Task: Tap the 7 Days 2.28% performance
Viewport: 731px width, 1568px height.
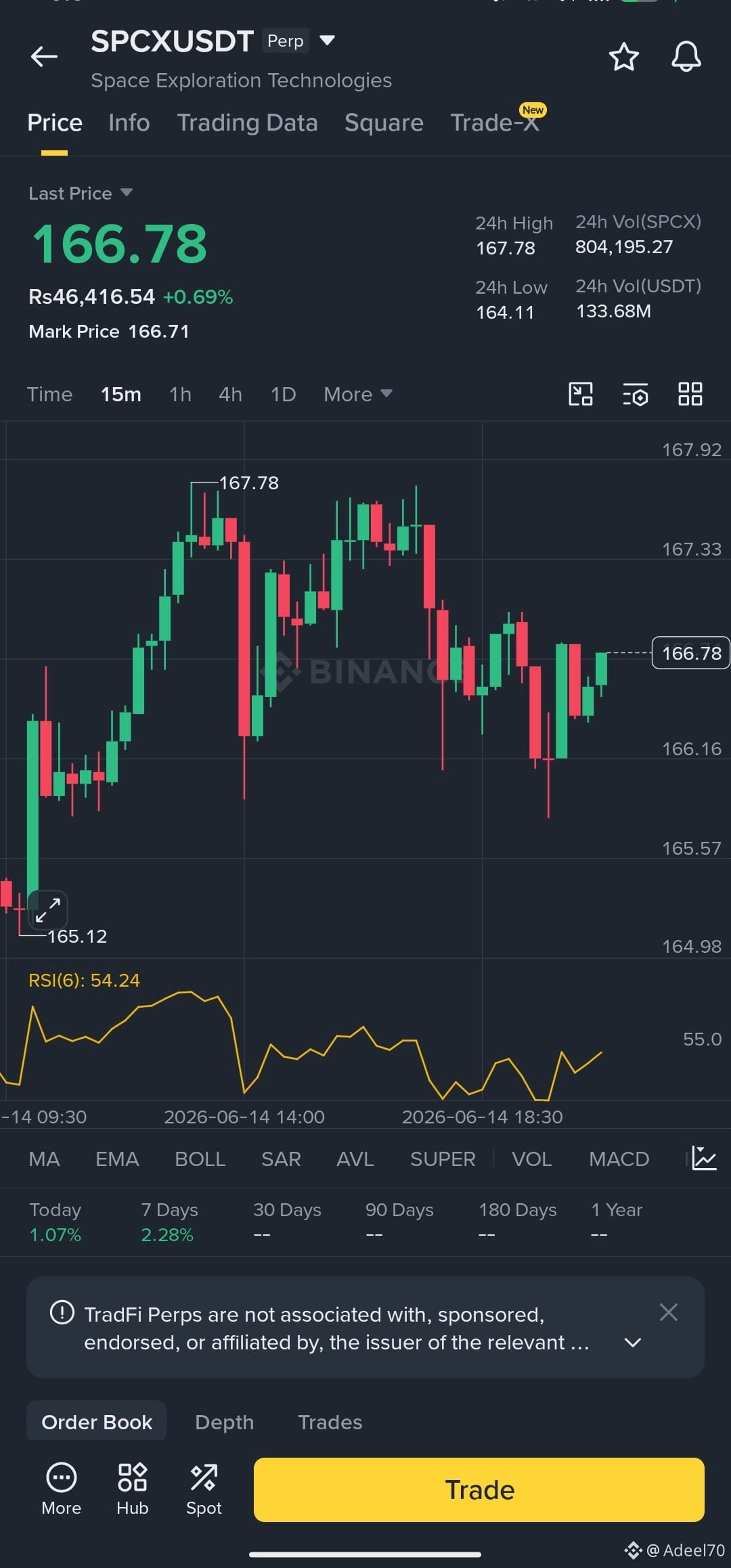Action: 169,1222
